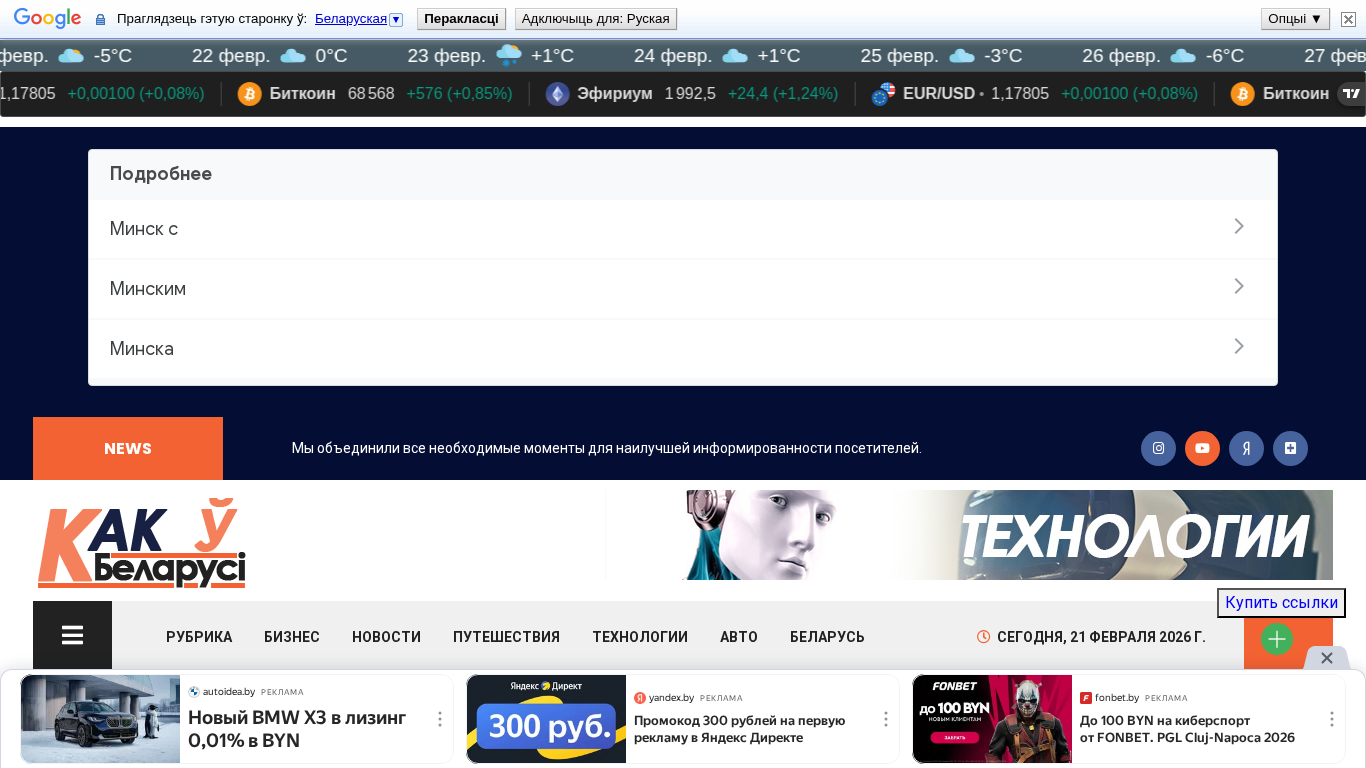Click the green plus circle button

pos(1277,639)
